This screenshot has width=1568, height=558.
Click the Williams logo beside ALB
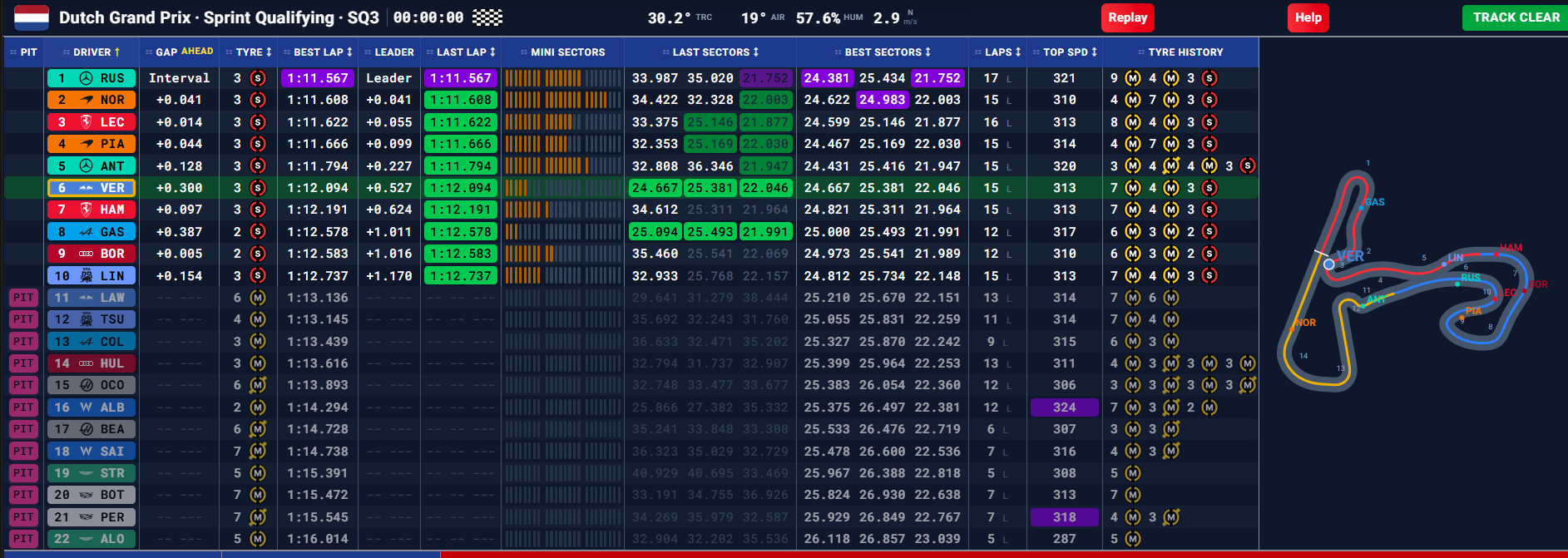[86, 407]
